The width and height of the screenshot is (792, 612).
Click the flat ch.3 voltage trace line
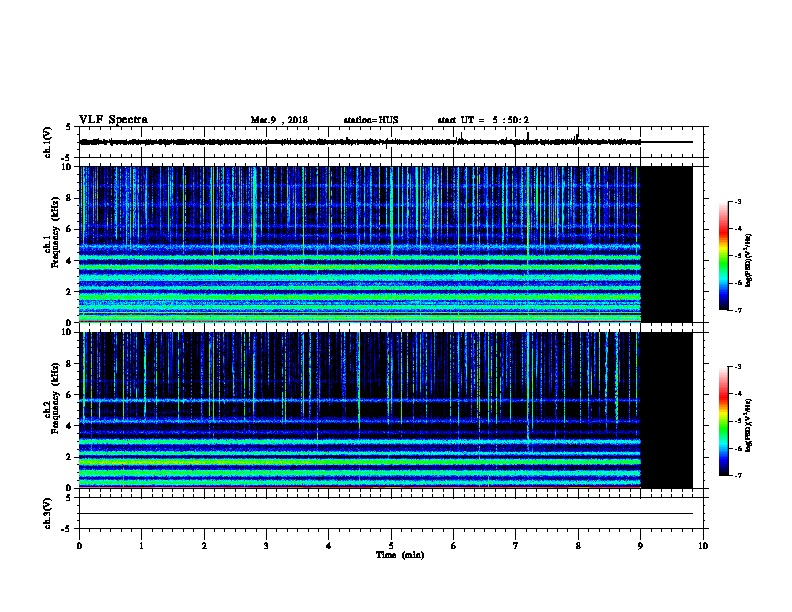click(386, 514)
